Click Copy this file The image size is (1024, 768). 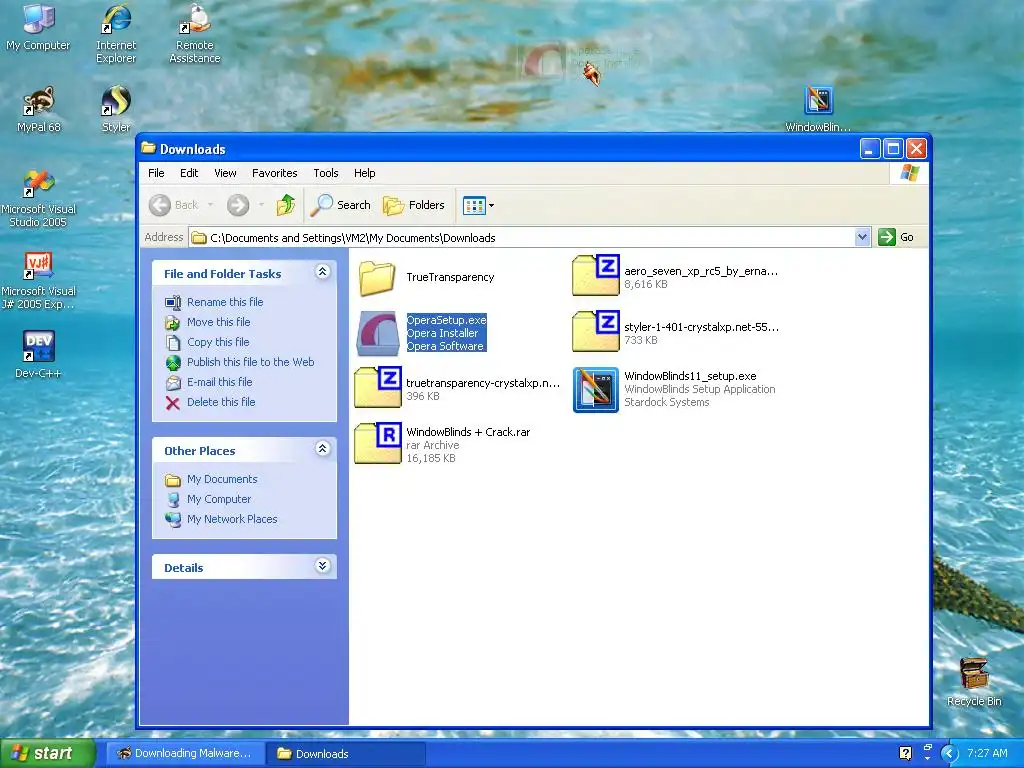coord(218,342)
